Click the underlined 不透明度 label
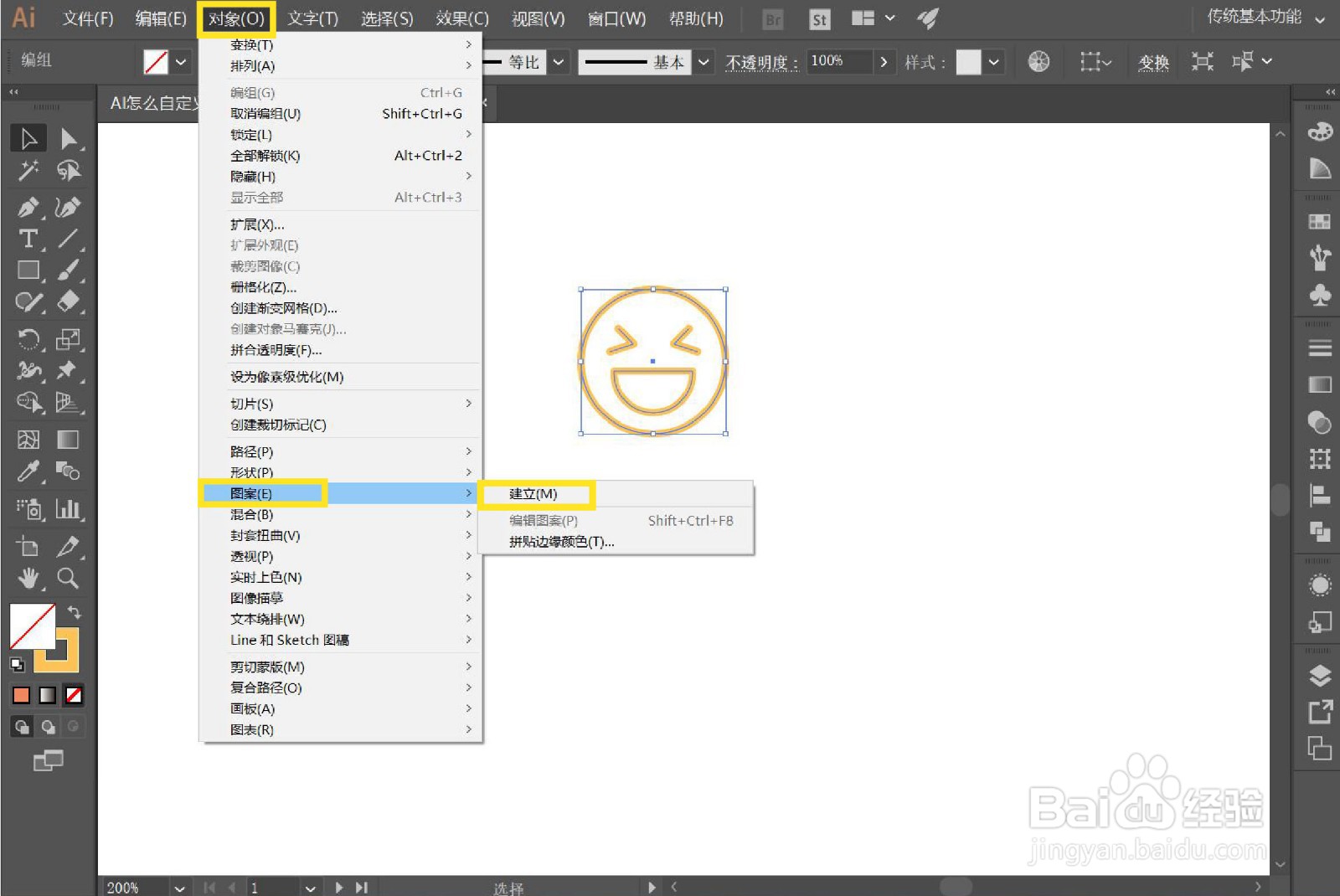 (x=760, y=62)
